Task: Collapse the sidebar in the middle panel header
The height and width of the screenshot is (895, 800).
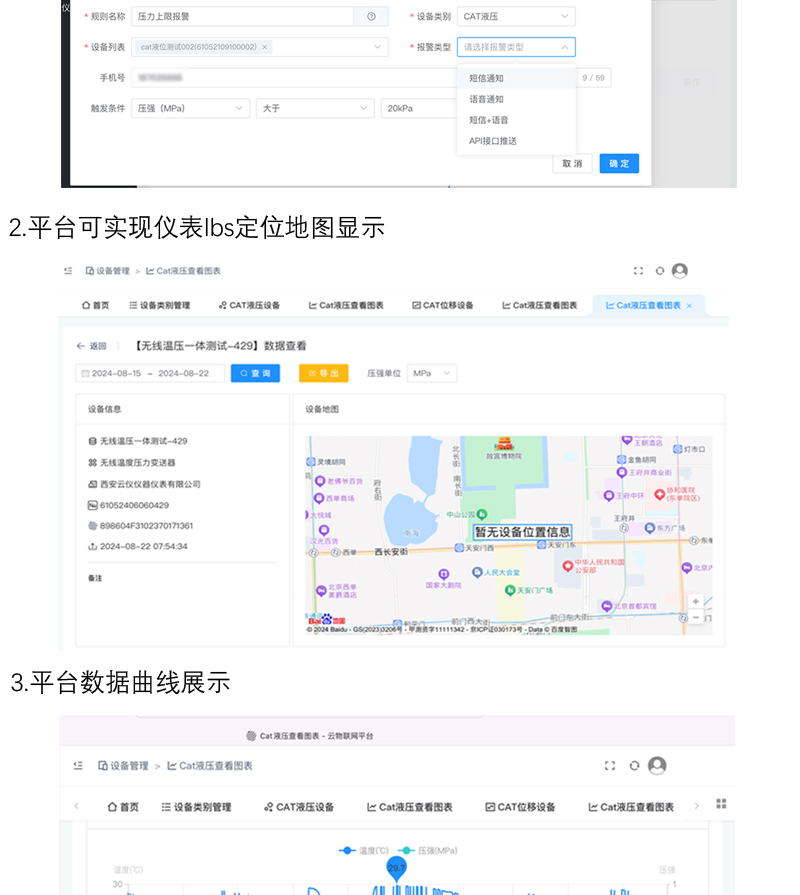Action: click(x=68, y=271)
